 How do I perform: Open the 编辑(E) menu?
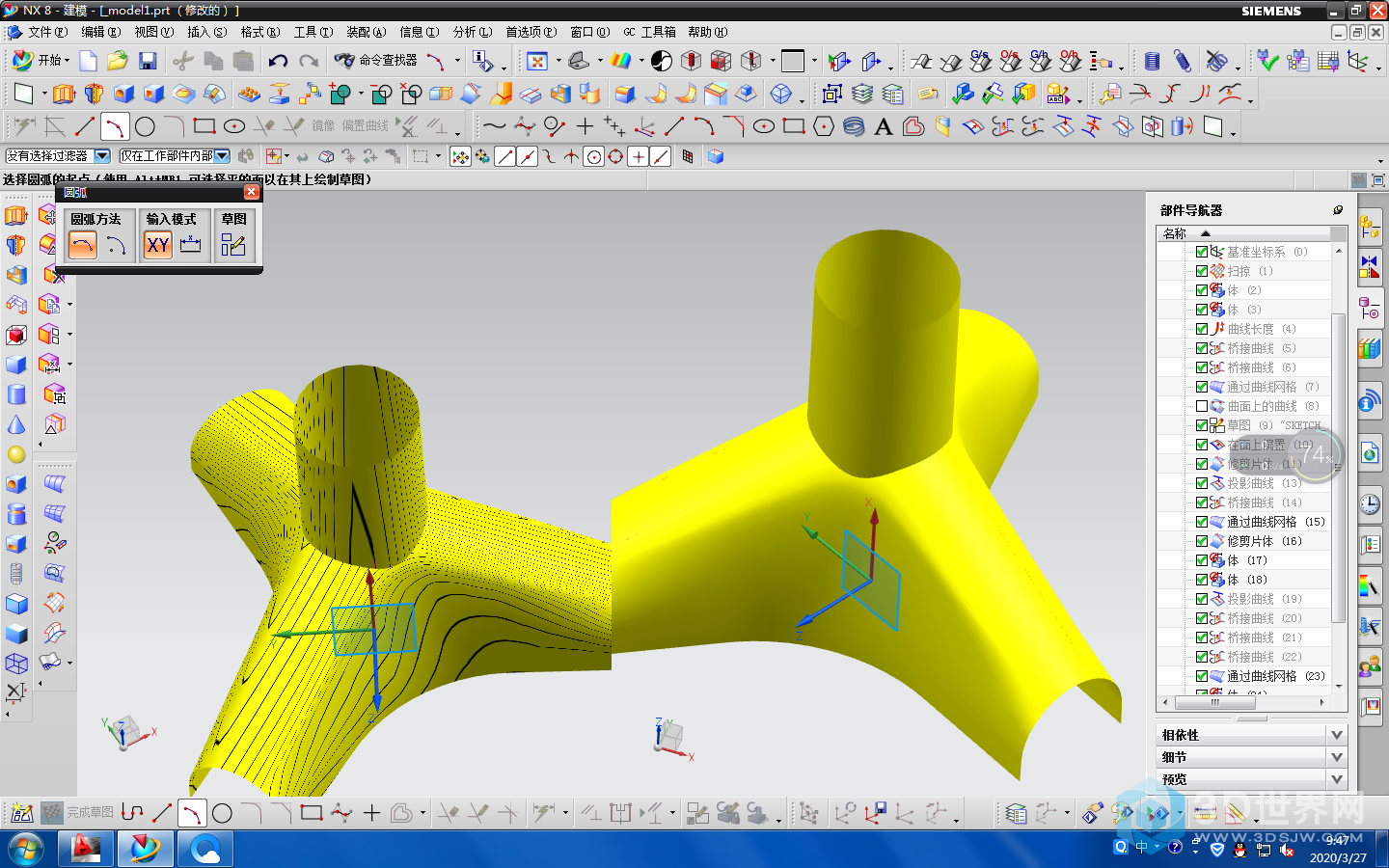coord(101,32)
